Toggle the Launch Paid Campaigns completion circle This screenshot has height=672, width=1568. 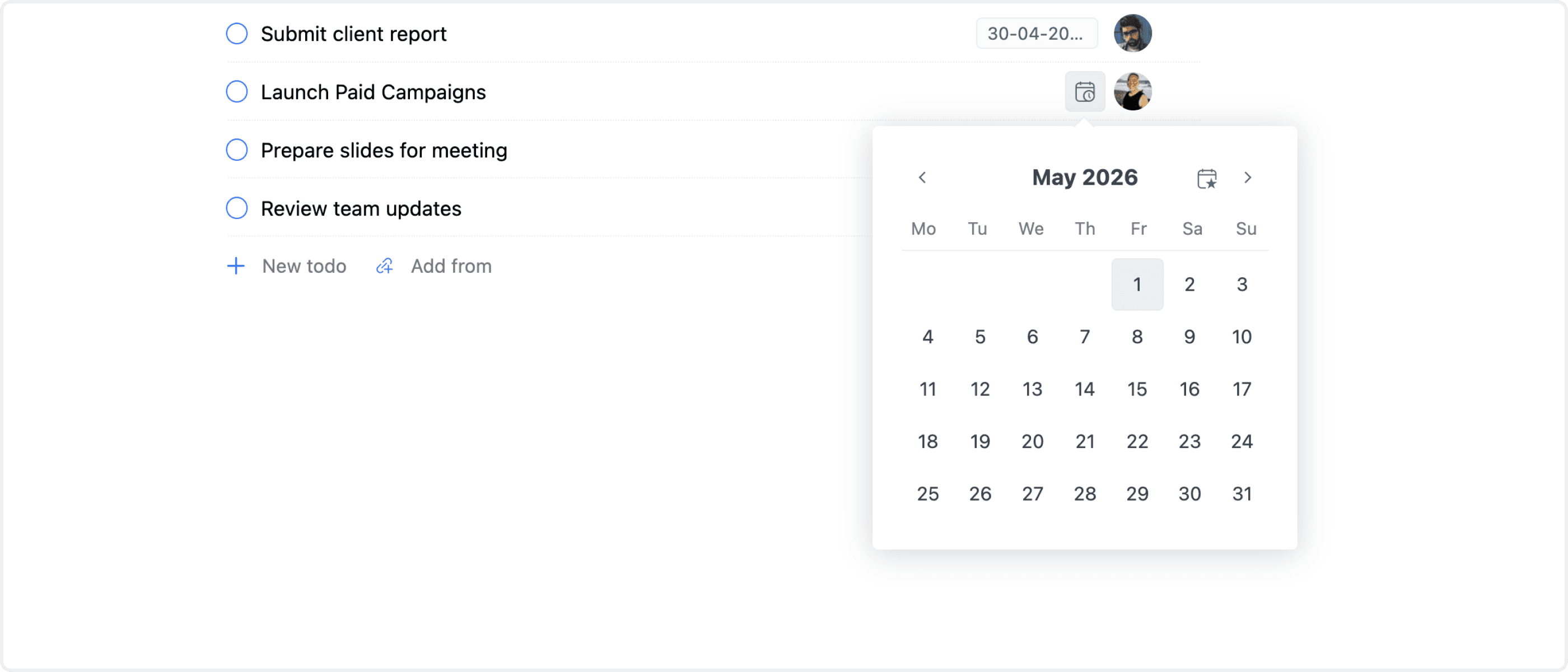point(236,91)
